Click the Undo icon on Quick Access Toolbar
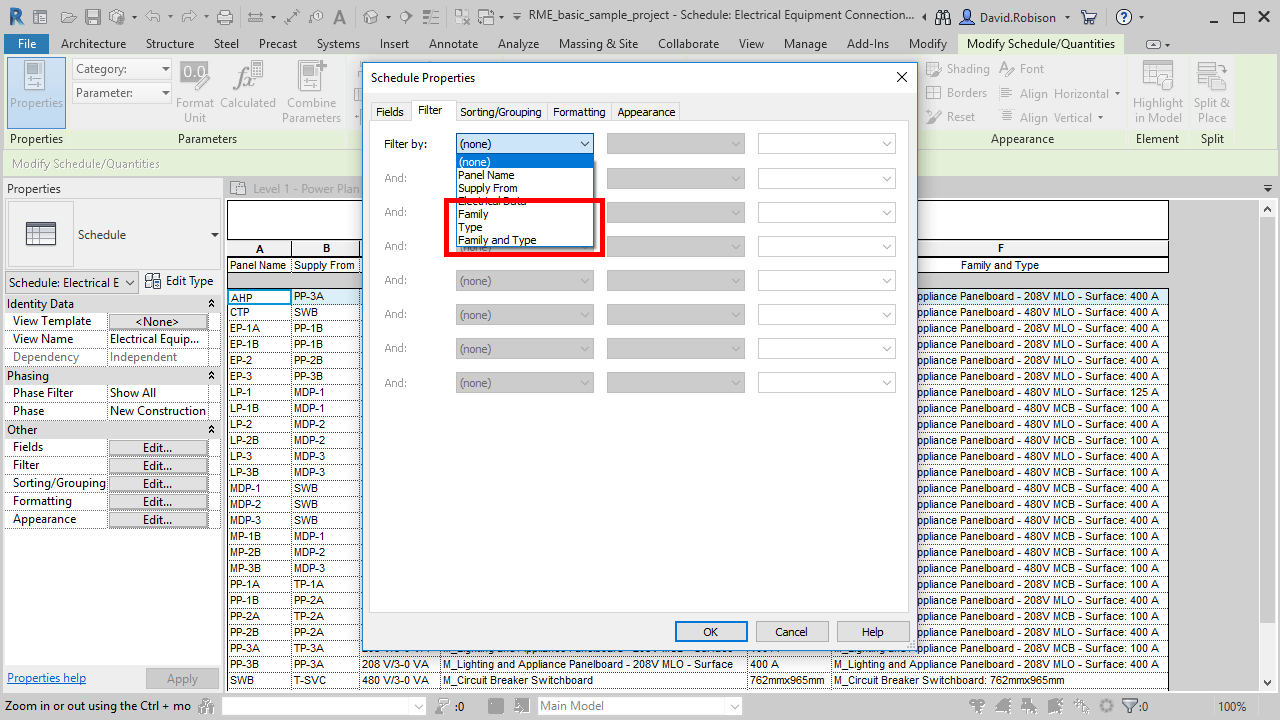Image resolution: width=1280 pixels, height=720 pixels. [x=155, y=15]
